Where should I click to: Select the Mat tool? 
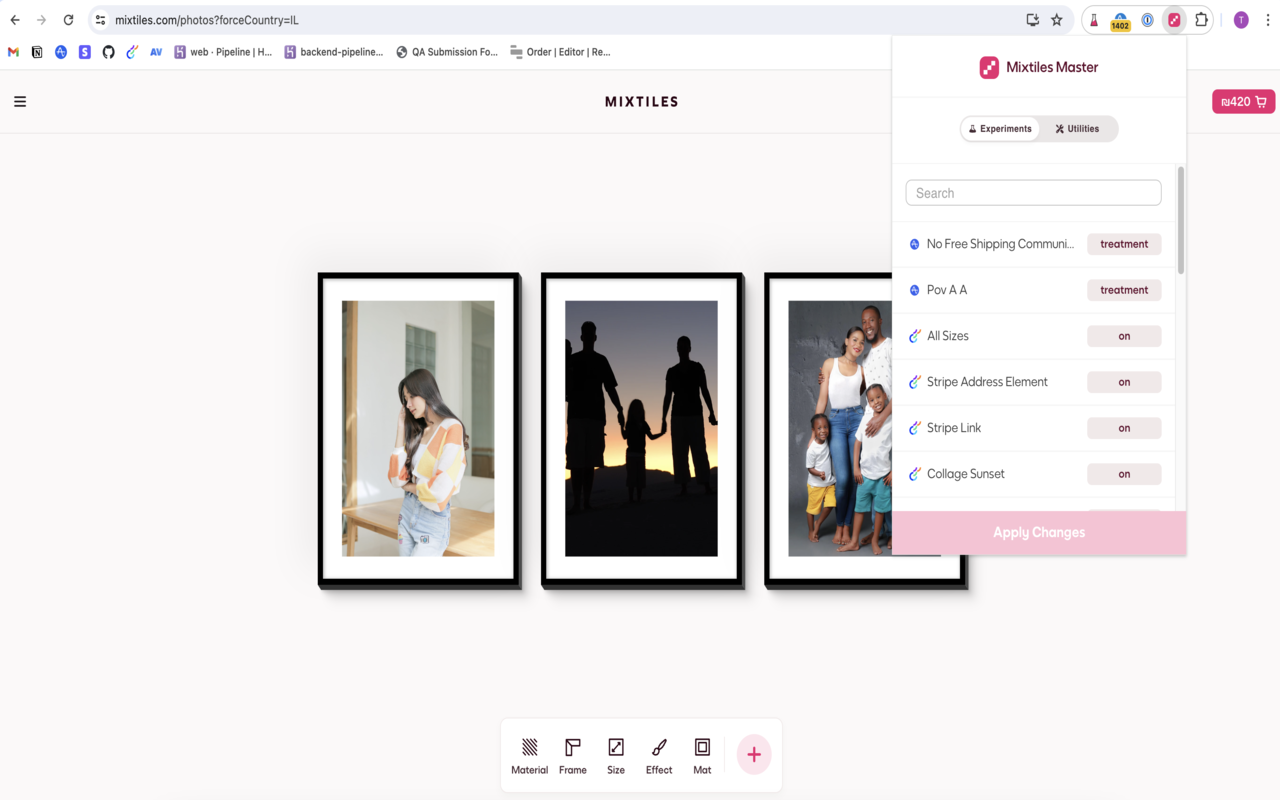point(701,754)
